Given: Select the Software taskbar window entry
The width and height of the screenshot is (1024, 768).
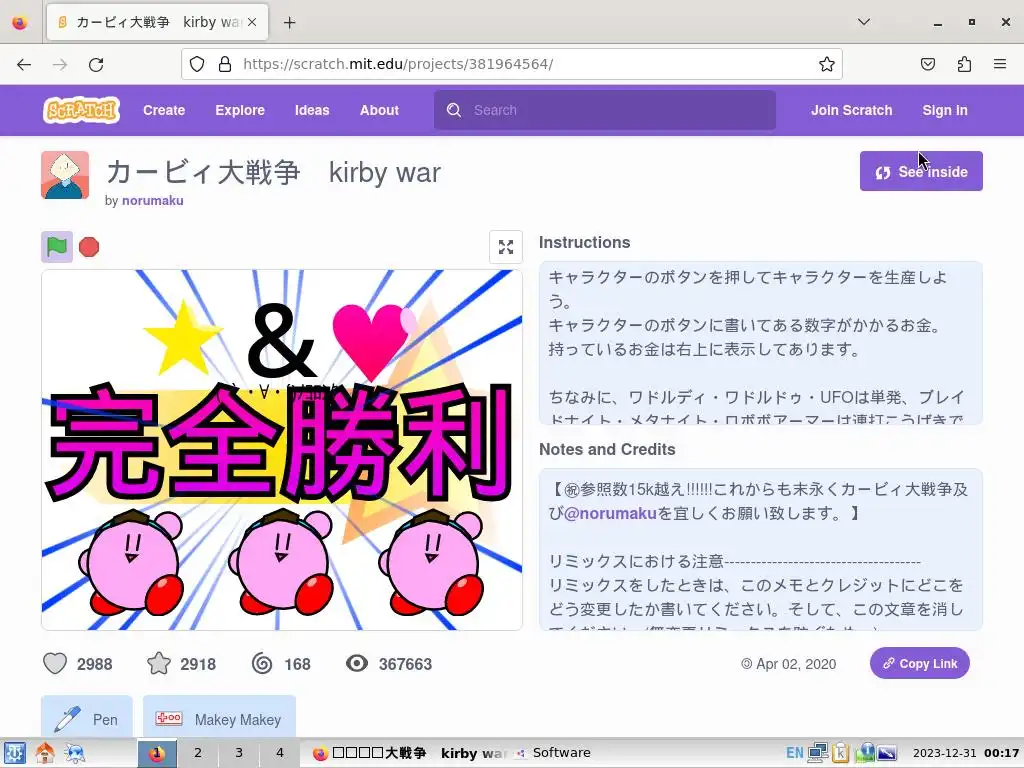Looking at the screenshot, I should (x=553, y=752).
